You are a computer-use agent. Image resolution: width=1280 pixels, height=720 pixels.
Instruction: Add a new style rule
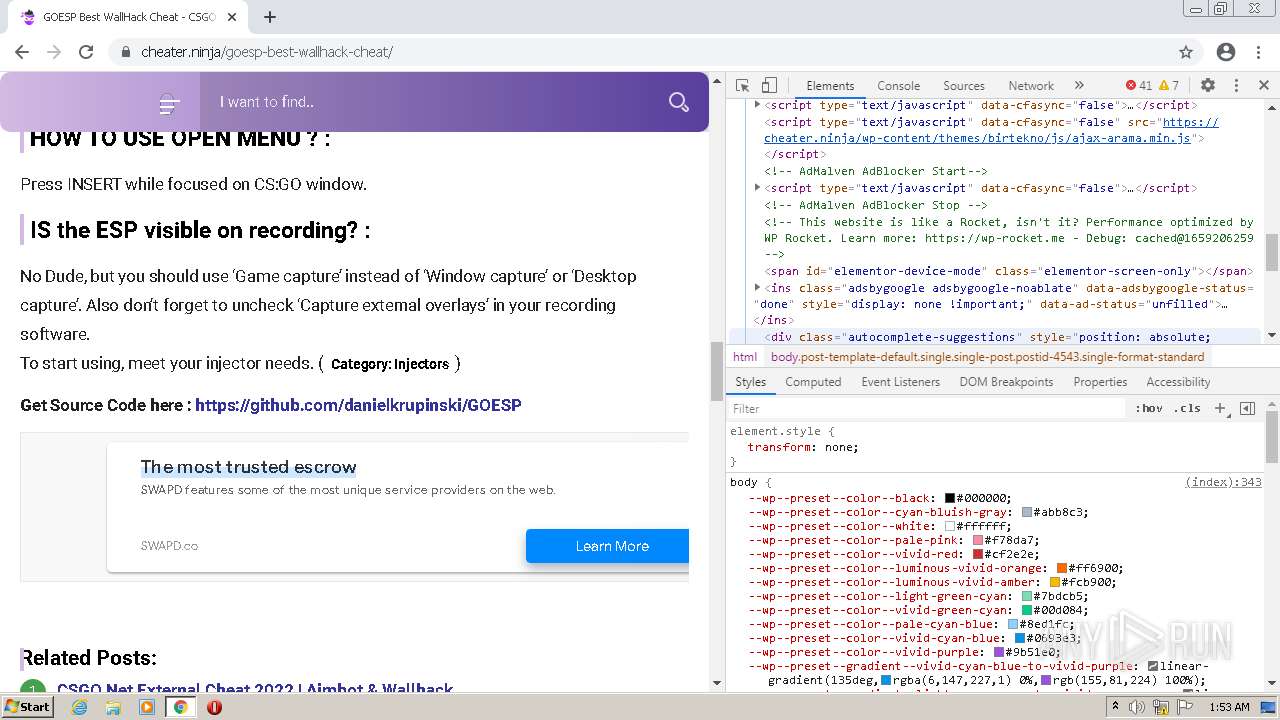tap(1220, 408)
